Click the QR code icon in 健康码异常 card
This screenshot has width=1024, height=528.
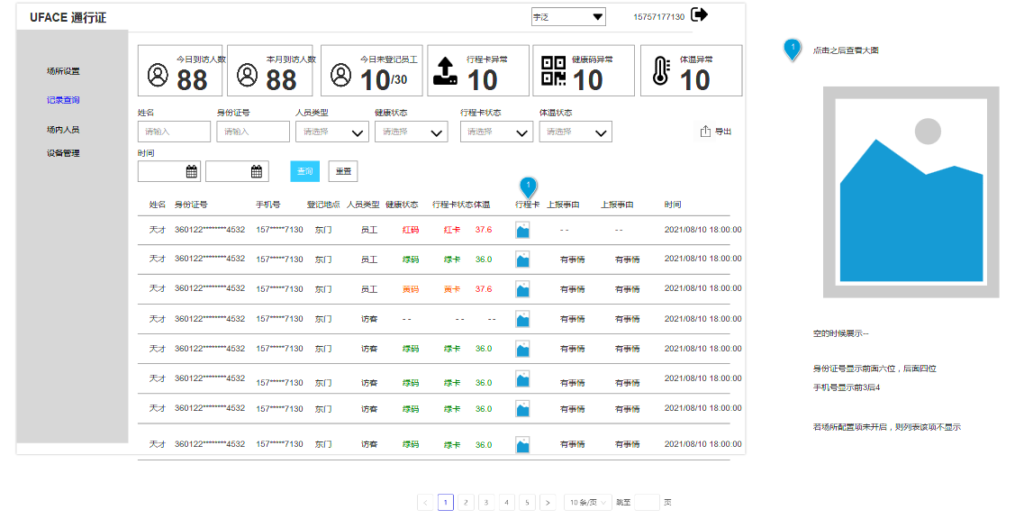click(554, 71)
